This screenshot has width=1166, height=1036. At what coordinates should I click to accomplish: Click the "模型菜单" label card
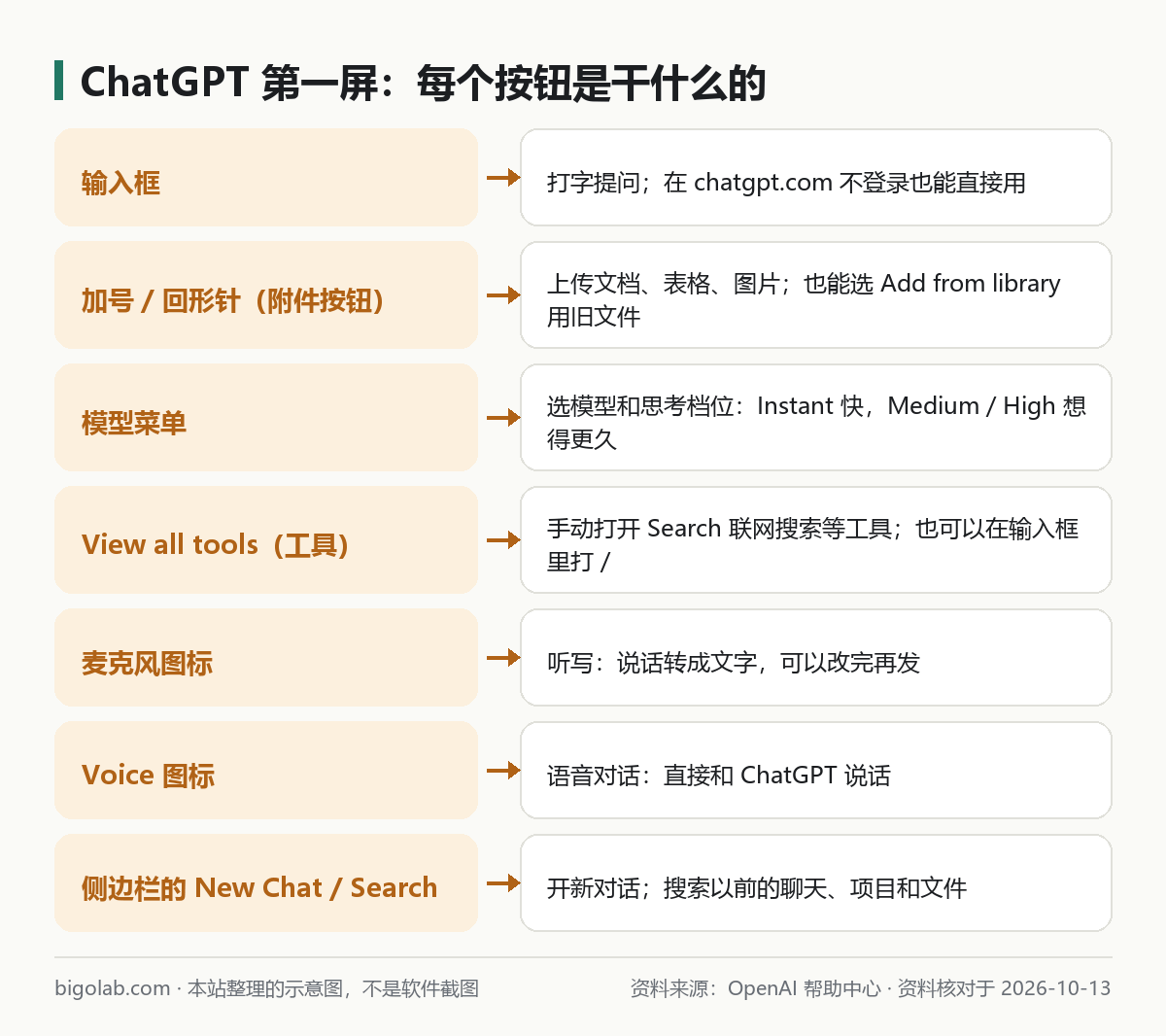[x=266, y=418]
